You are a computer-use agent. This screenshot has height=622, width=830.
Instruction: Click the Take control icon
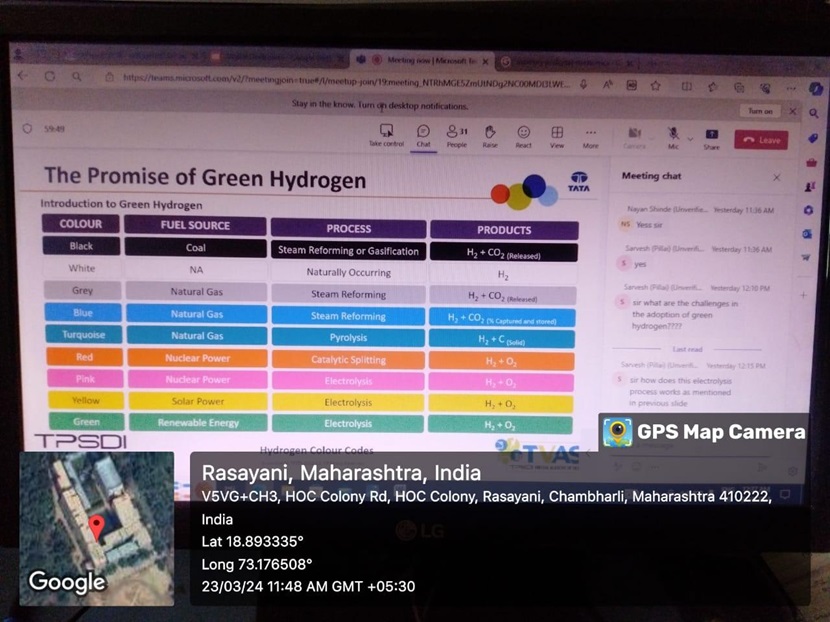(386, 132)
